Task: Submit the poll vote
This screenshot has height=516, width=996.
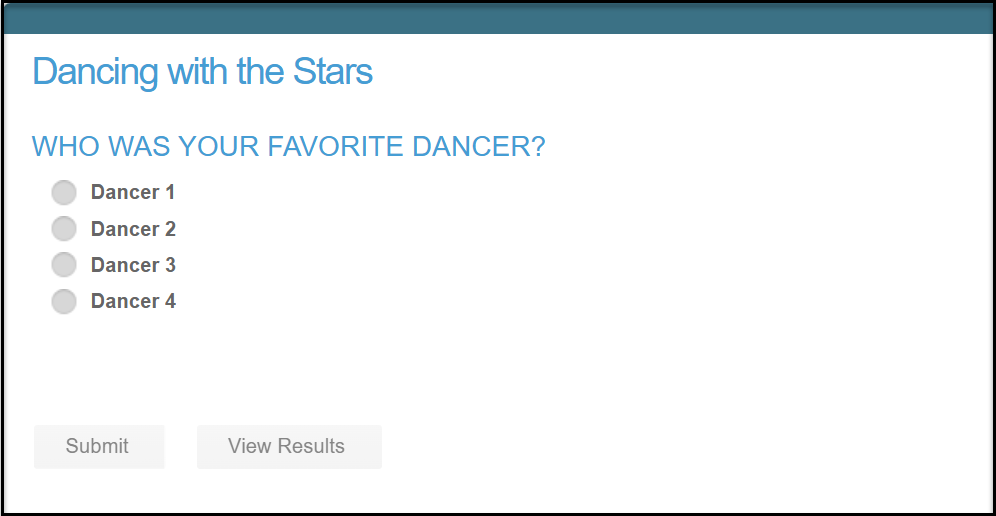Action: (x=99, y=447)
